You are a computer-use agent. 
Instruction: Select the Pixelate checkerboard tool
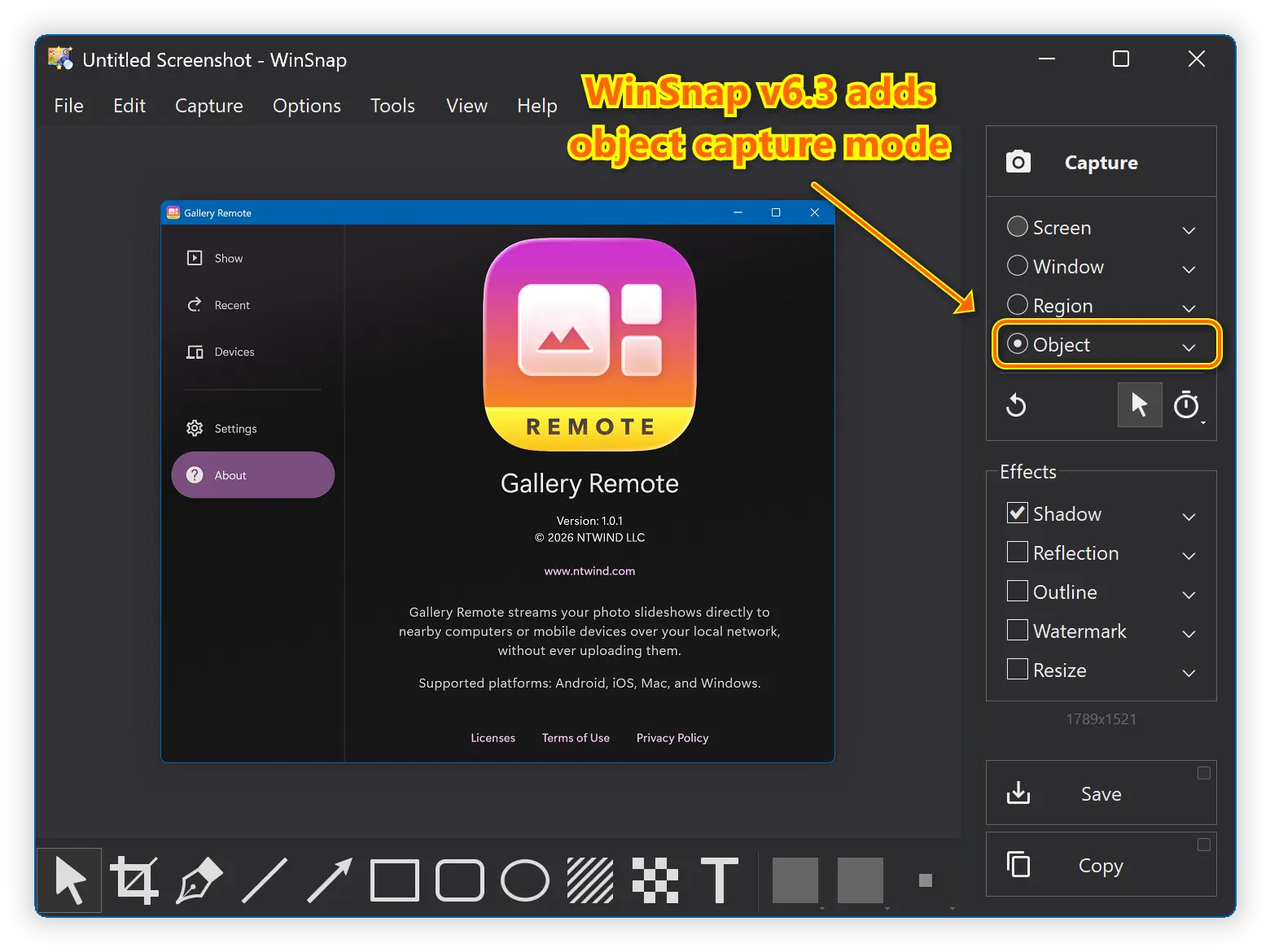[x=655, y=880]
